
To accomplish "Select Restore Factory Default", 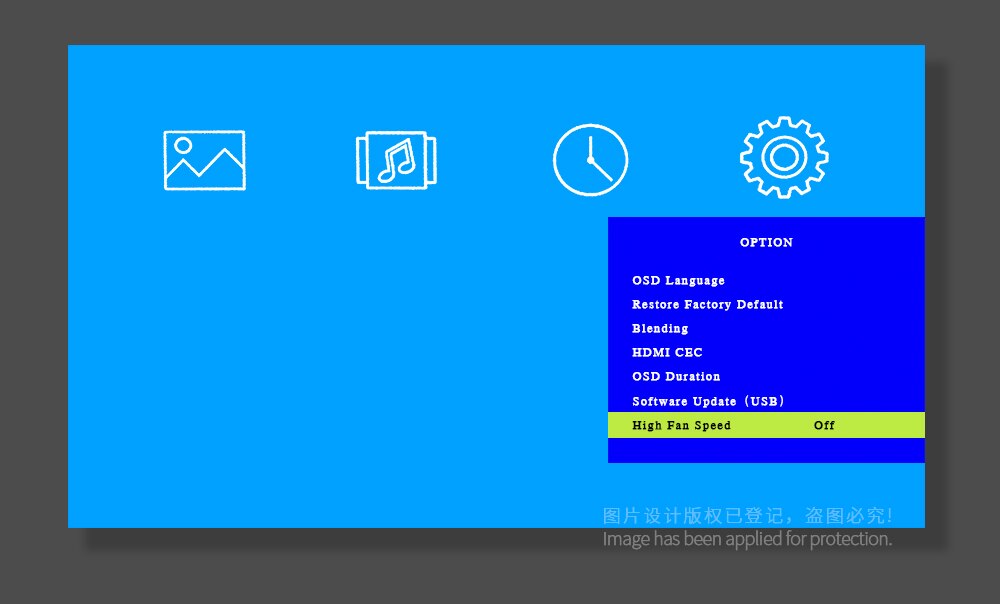I will coord(707,305).
